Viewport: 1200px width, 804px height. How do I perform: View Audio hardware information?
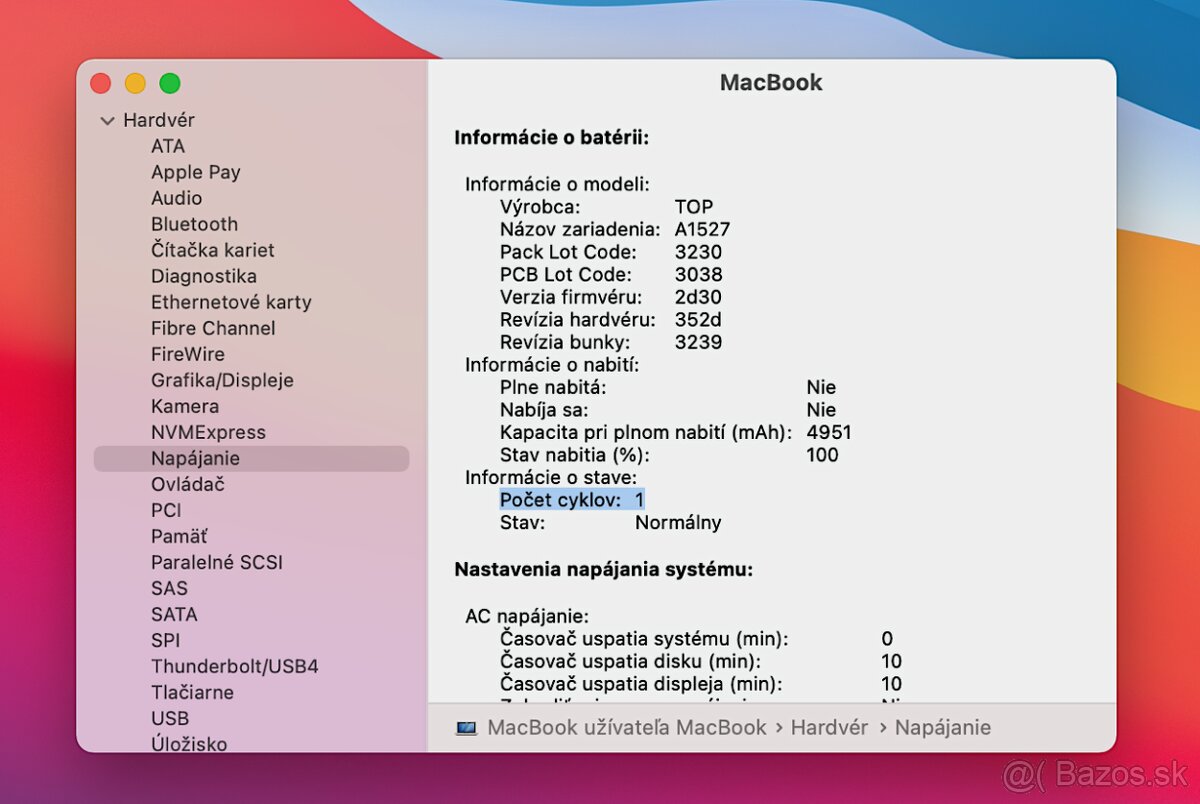[x=176, y=198]
